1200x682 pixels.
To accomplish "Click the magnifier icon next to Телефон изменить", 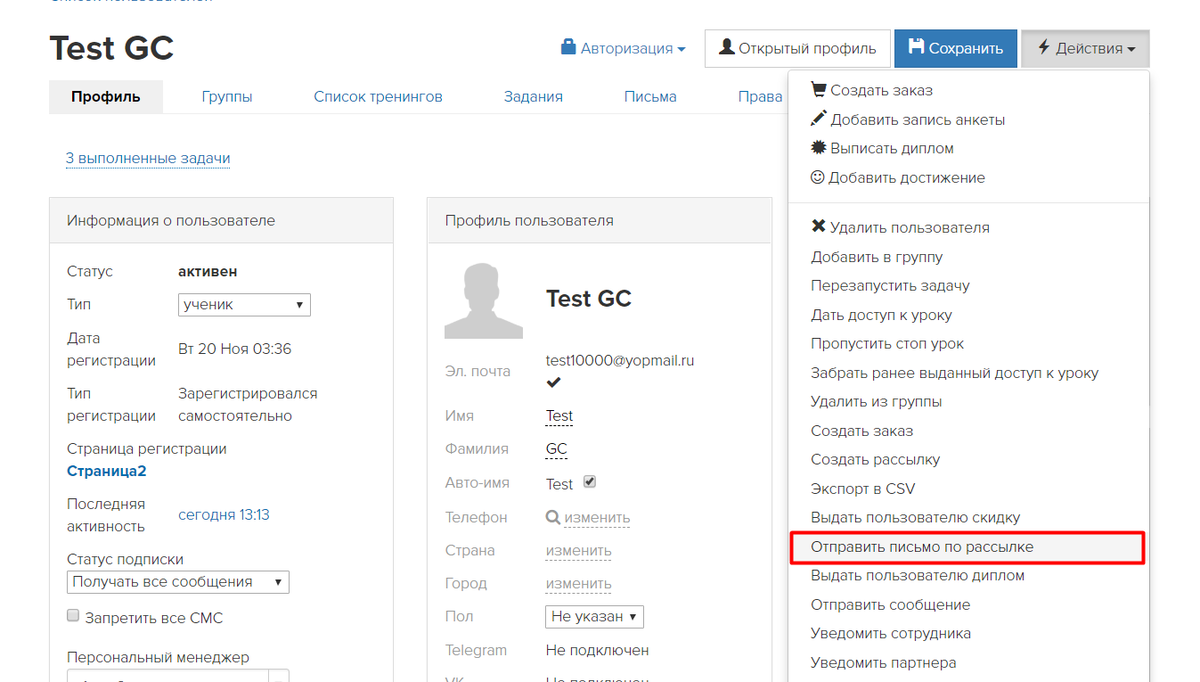I will pos(553,517).
